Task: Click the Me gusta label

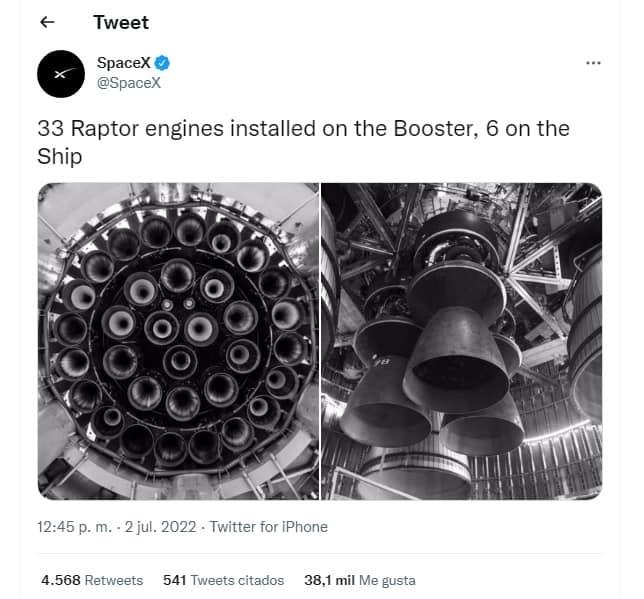Action: tap(387, 580)
